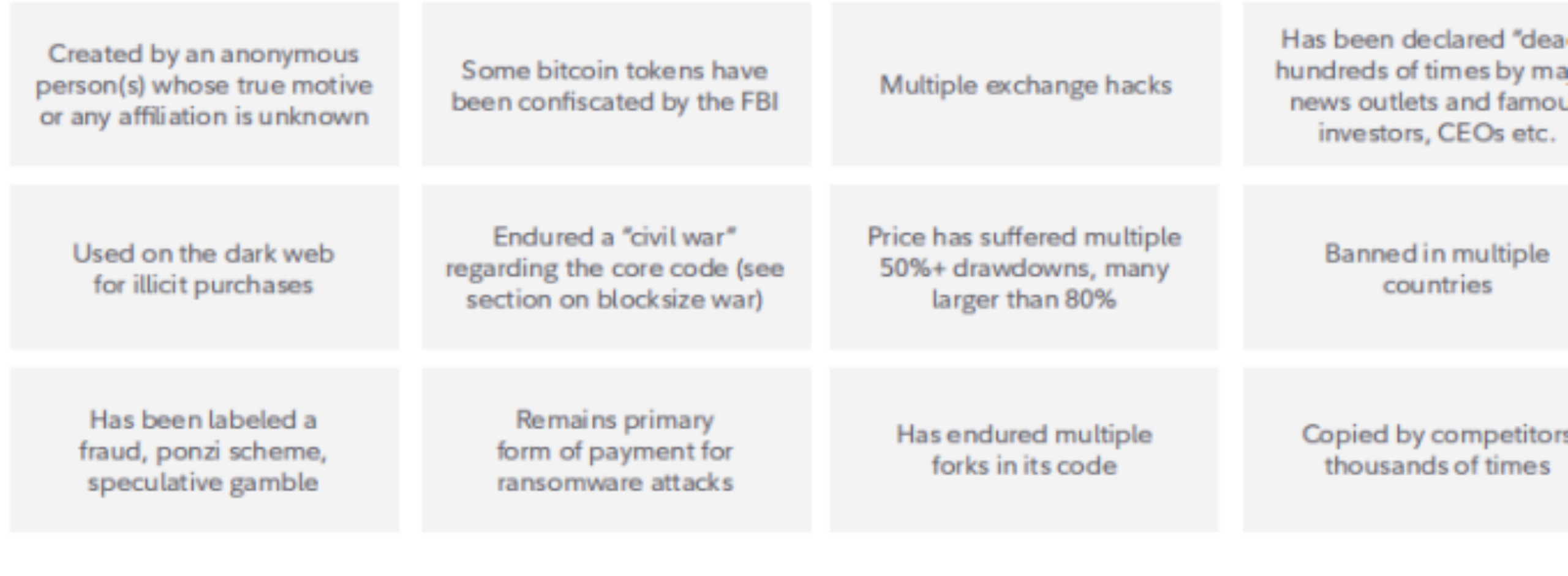Click the "fraud, ponzi scheme" label card
The width and height of the screenshot is (1568, 576).
coord(205,450)
